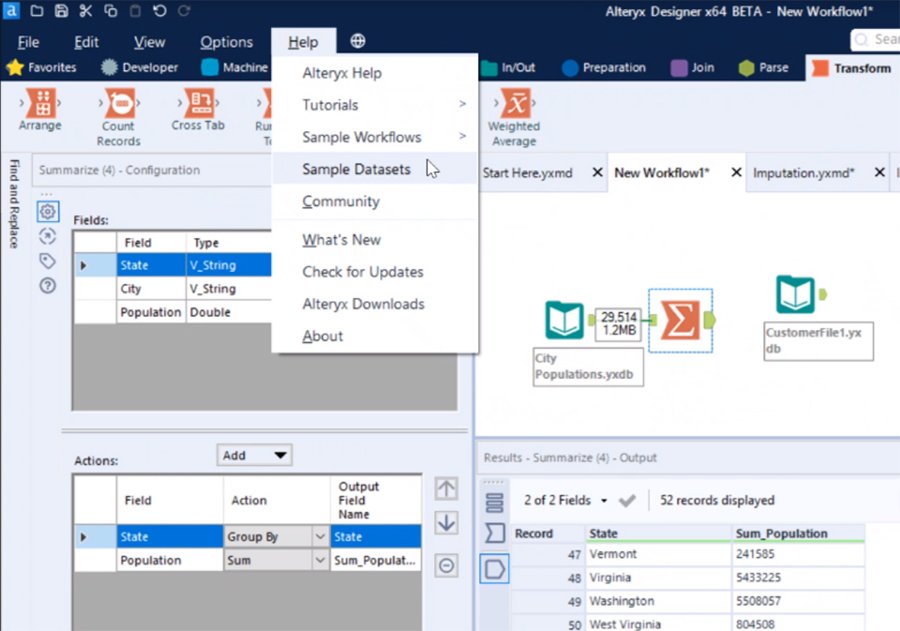Switch to data view in the Results panel
The image size is (900, 631).
point(494,568)
